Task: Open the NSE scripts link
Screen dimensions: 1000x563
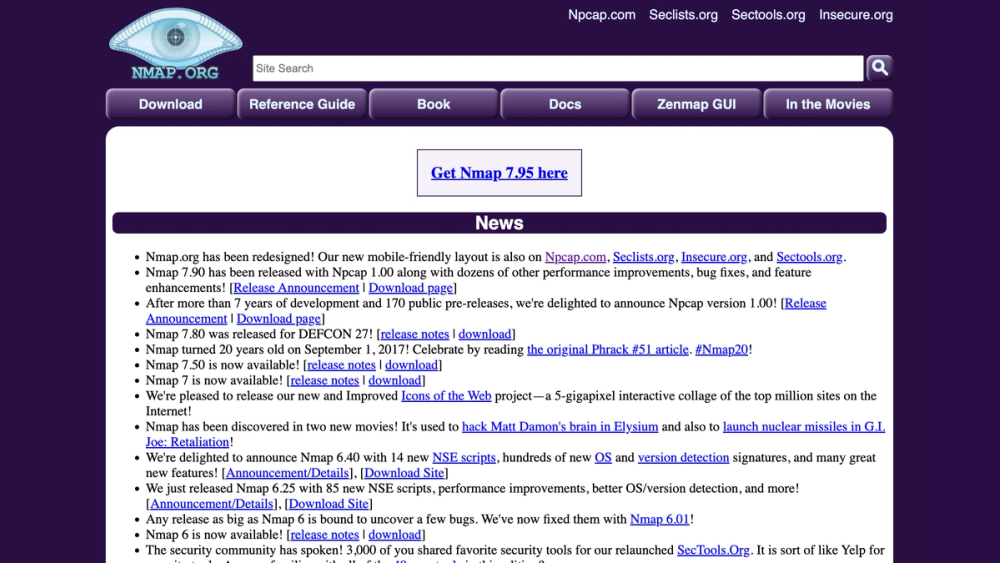Action: pos(464,458)
